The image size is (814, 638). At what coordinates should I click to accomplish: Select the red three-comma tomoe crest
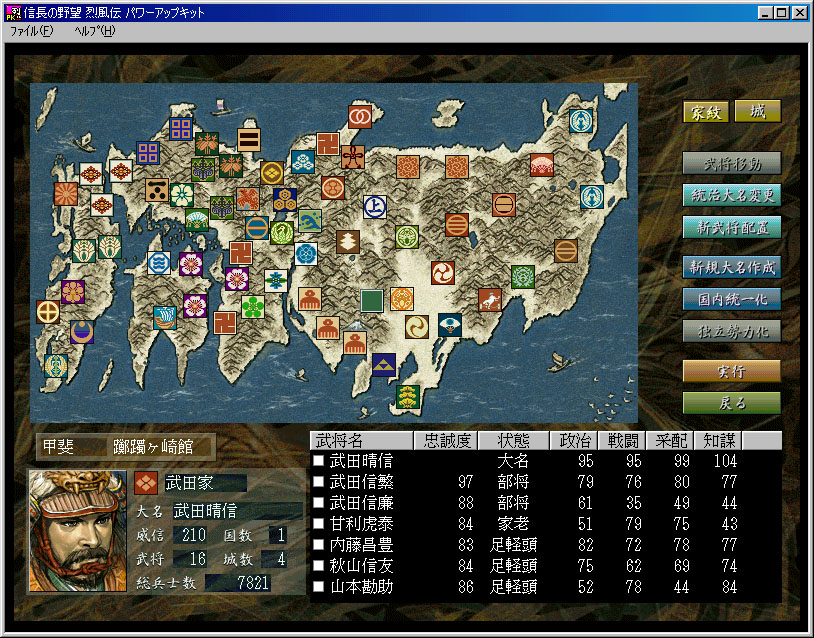pyautogui.click(x=443, y=272)
